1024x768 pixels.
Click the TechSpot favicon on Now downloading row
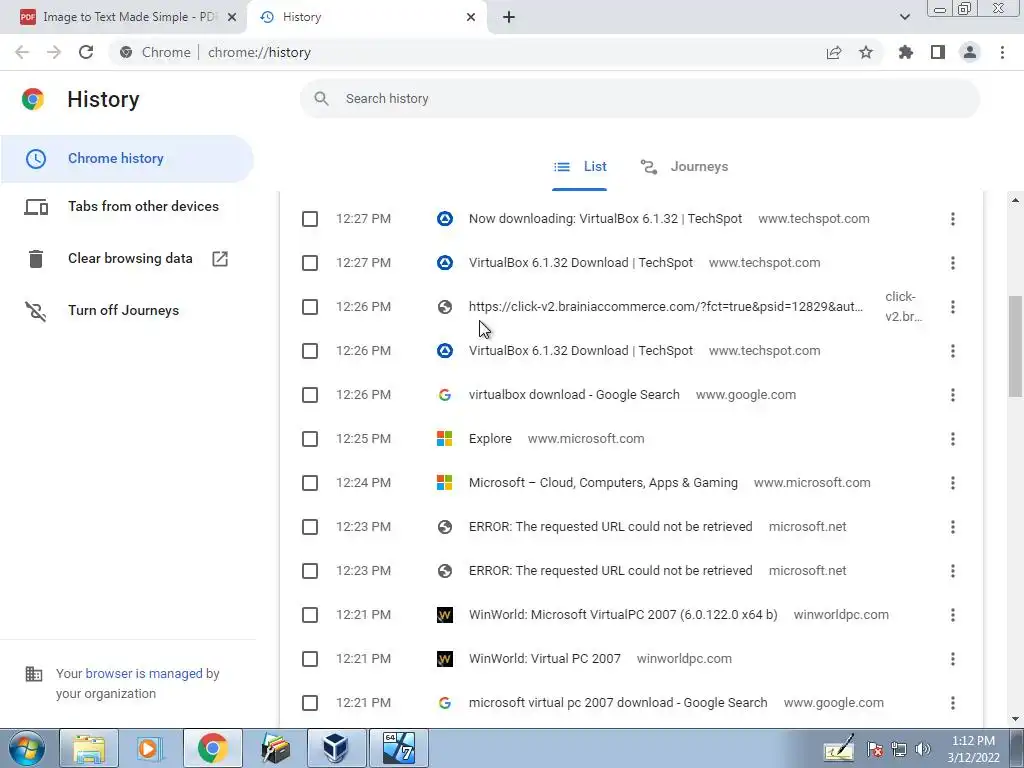[445, 219]
